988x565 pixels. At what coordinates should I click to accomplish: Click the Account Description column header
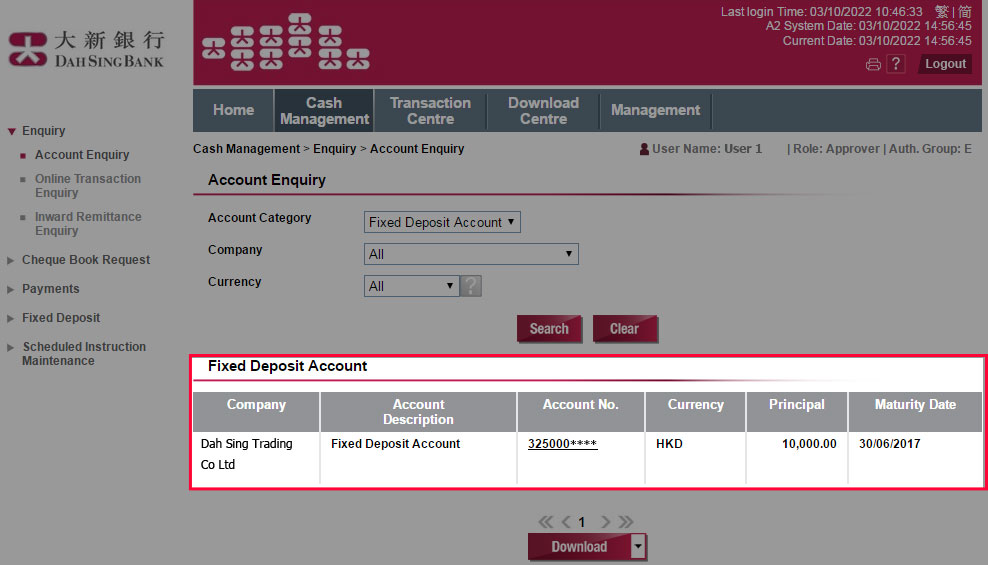[418, 412]
